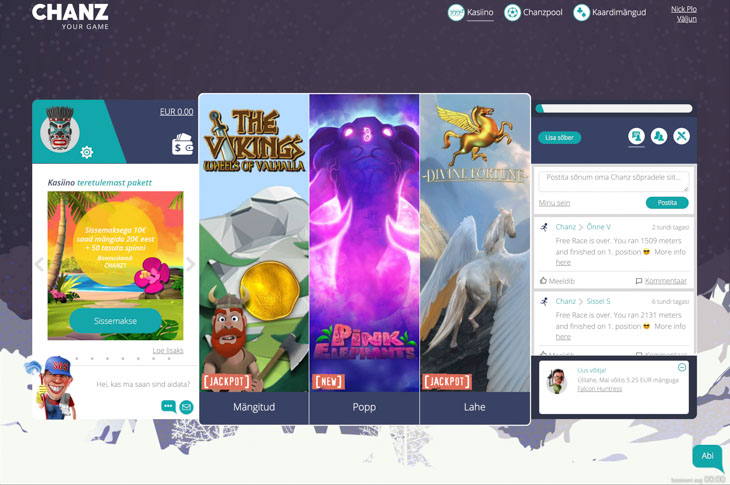Screen dimensions: 730x485
Task: Click here link in Sissel S post
Action: coord(563,337)
